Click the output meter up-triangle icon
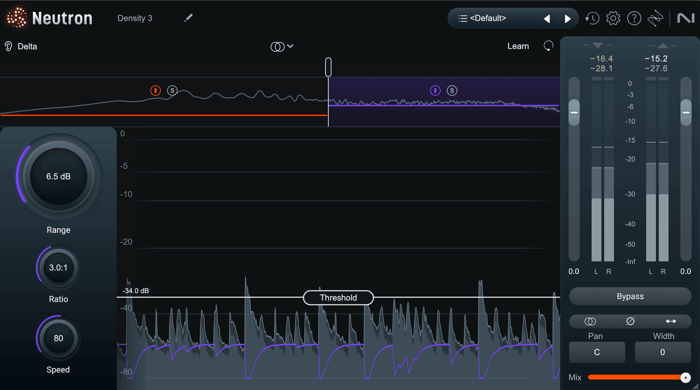This screenshot has width=700, height=390. pyautogui.click(x=663, y=45)
